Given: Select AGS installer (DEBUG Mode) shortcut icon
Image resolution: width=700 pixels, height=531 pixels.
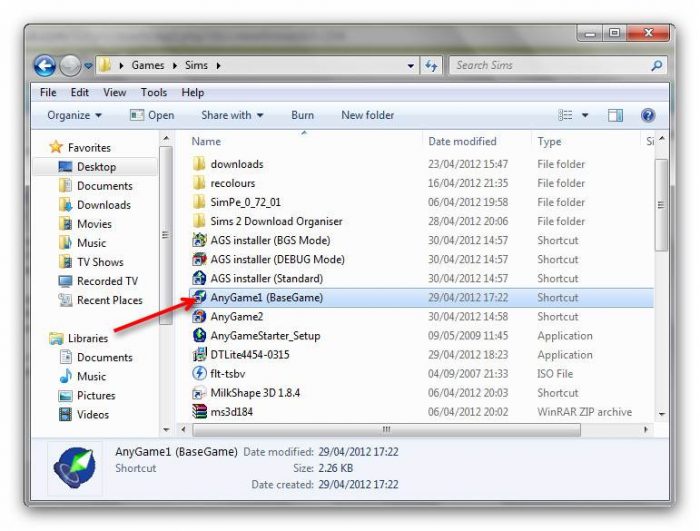Looking at the screenshot, I should (199, 259).
